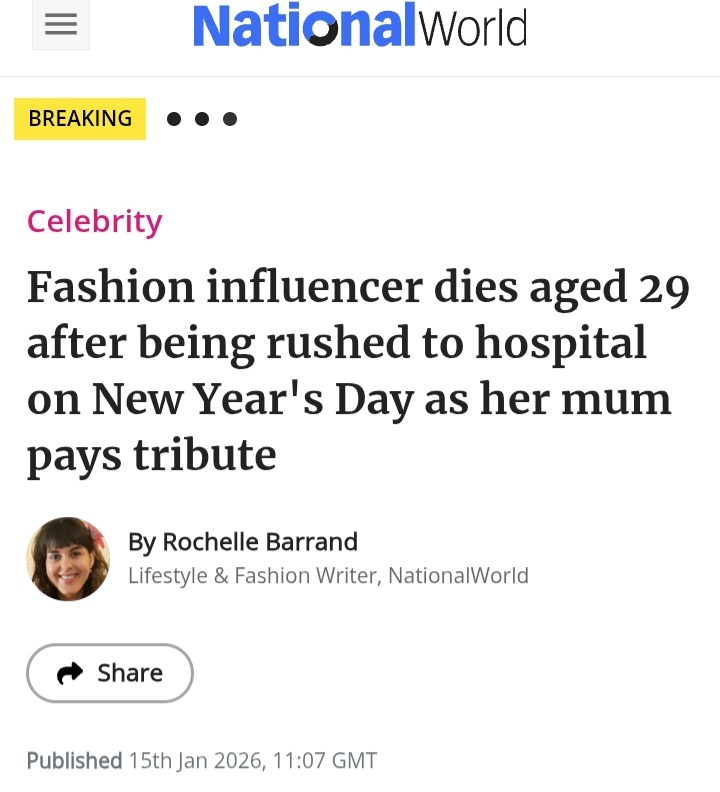Image resolution: width=720 pixels, height=792 pixels.
Task: Click the 'World' part of the logo
Action: coord(472,27)
